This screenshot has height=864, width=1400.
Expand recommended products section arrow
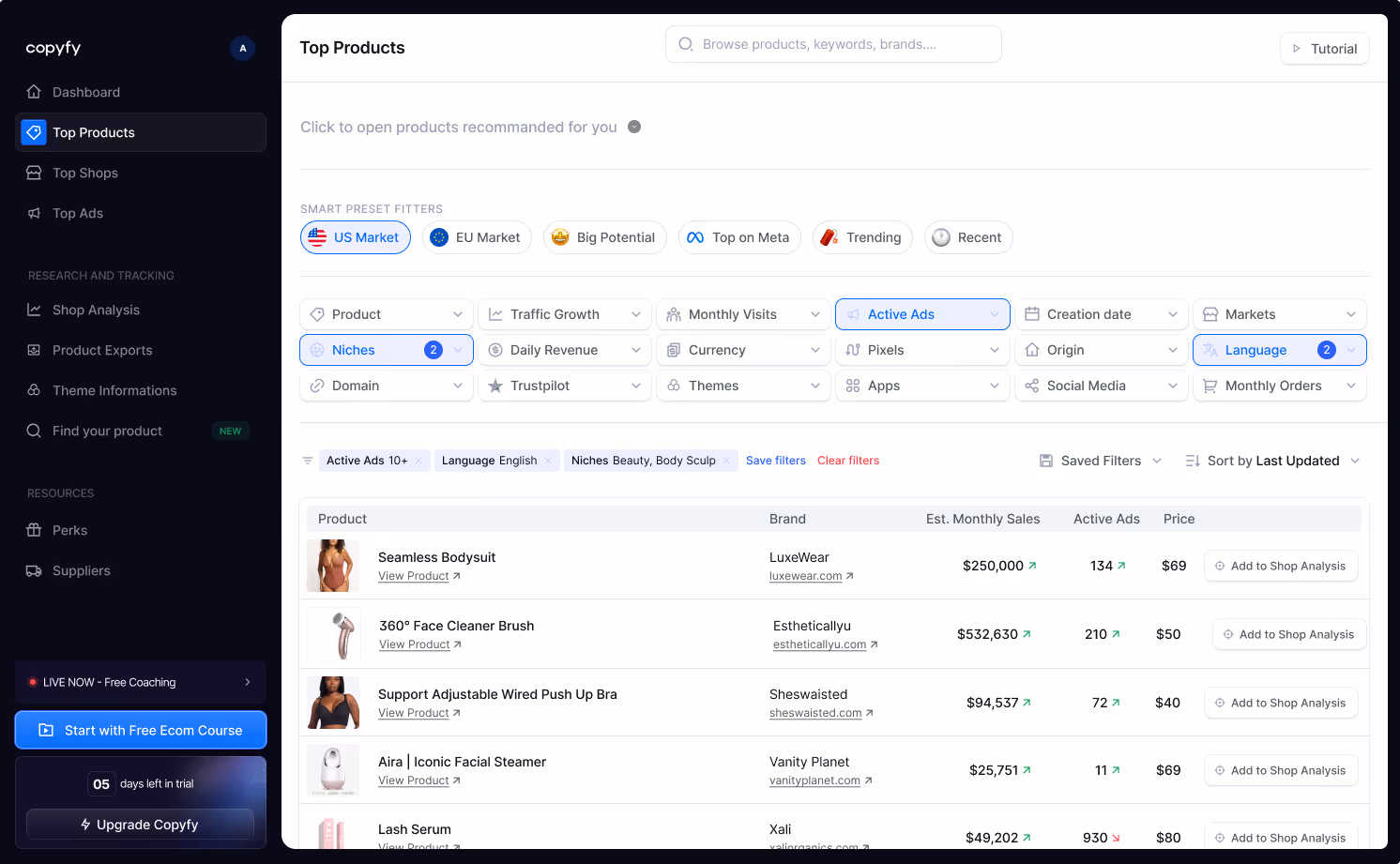click(634, 127)
